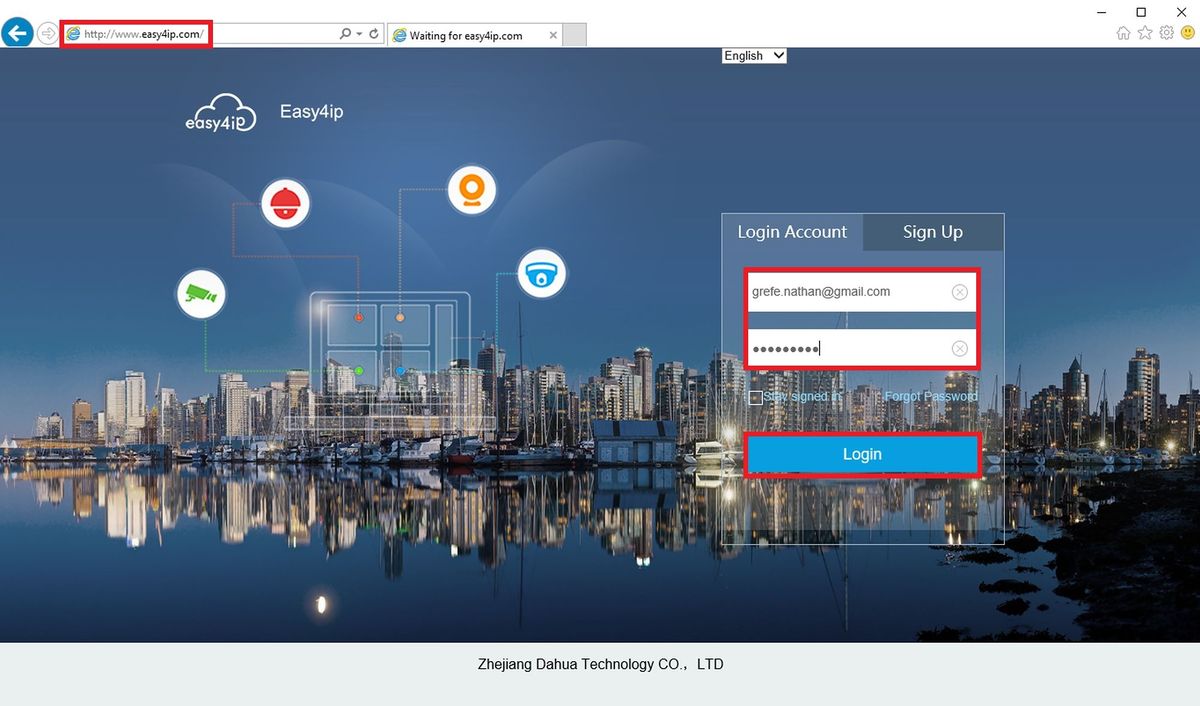The image size is (1200, 706).
Task: Clear the password field using X icon
Action: point(959,348)
